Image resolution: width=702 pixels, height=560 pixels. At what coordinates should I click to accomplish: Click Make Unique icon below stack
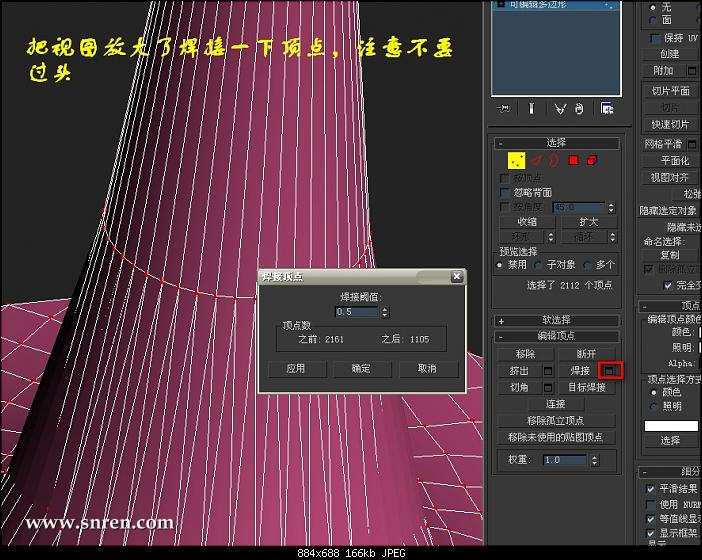[x=560, y=109]
